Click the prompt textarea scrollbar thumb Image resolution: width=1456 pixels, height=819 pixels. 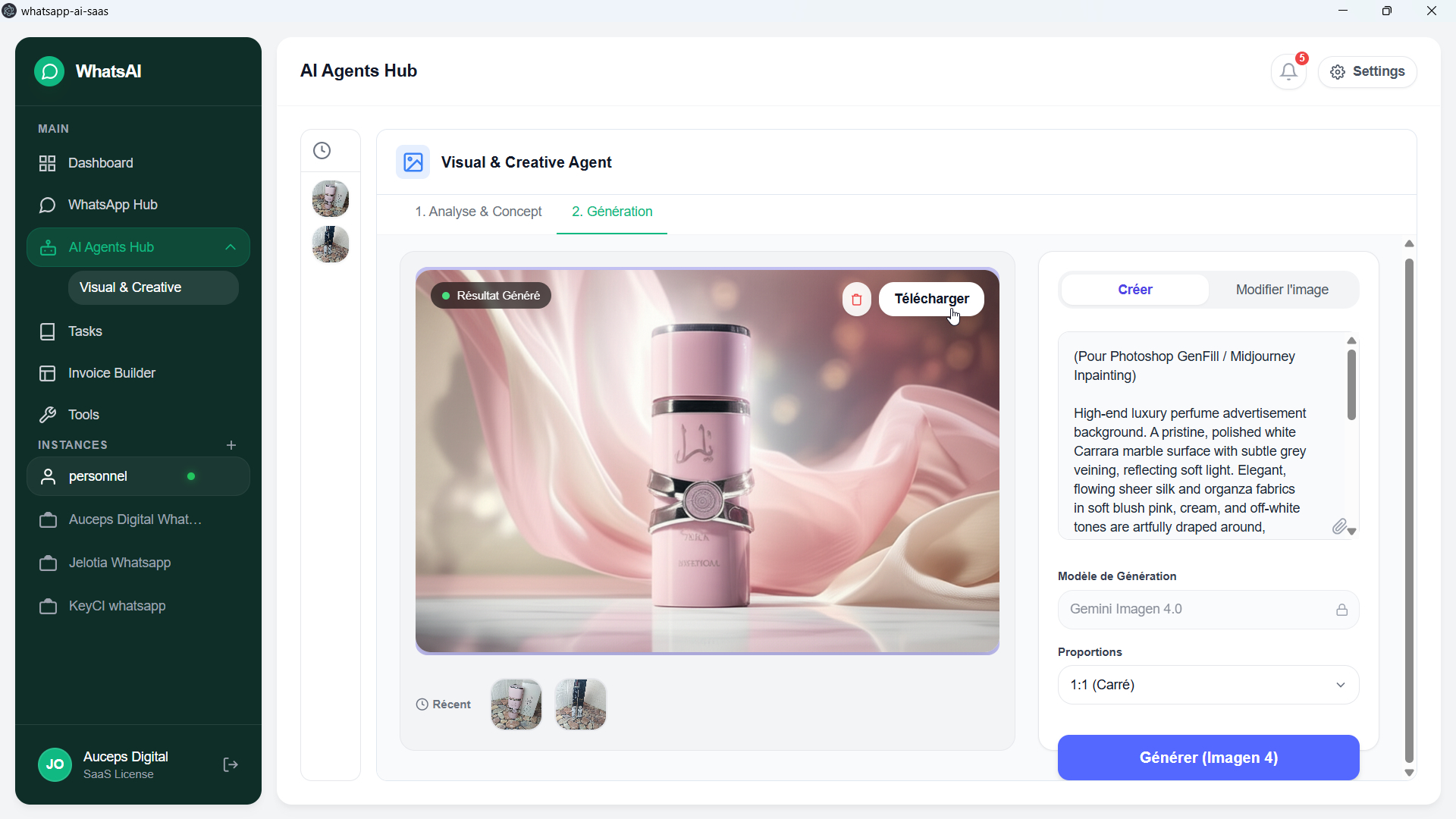[1351, 385]
